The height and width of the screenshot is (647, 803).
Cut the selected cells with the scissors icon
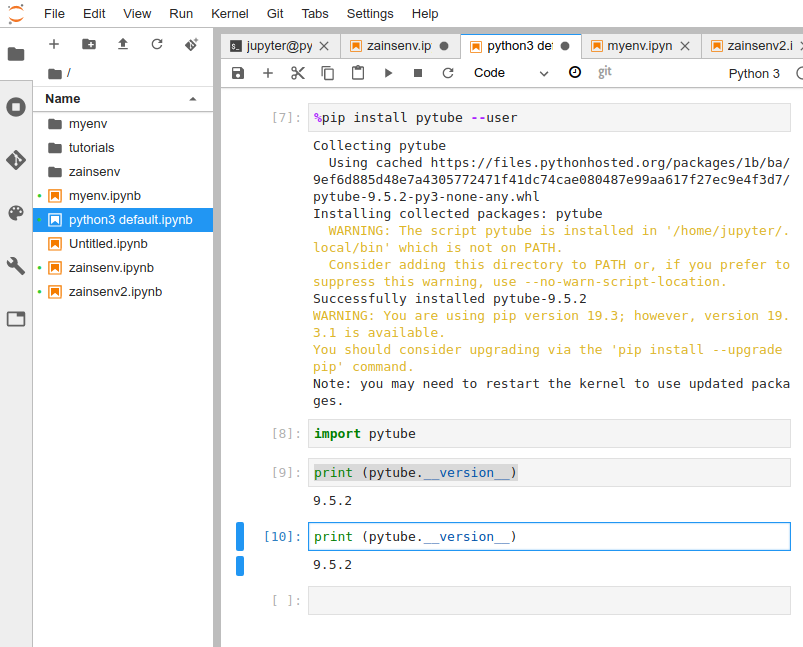[x=296, y=72]
